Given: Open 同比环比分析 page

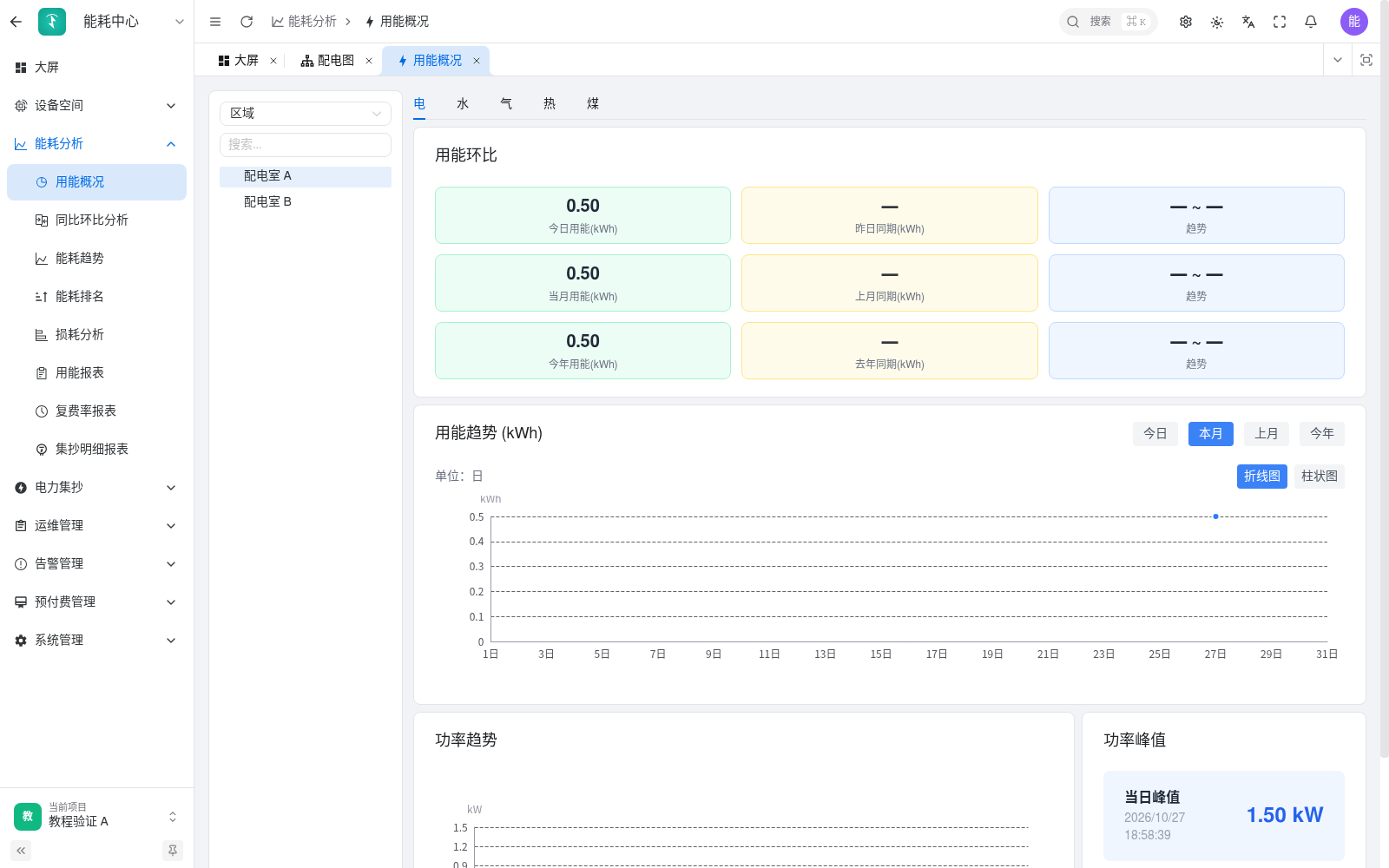Looking at the screenshot, I should click(96, 220).
